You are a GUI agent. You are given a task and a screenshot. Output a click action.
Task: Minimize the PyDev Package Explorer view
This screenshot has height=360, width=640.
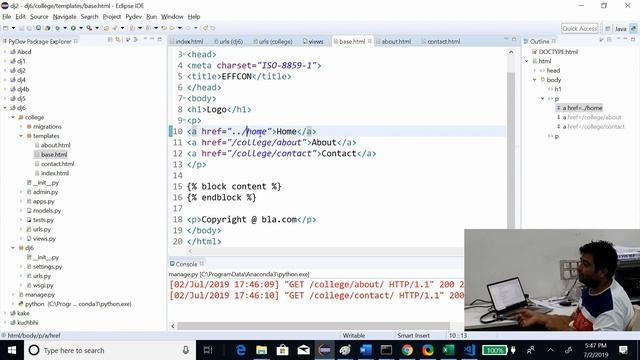tap(152, 39)
